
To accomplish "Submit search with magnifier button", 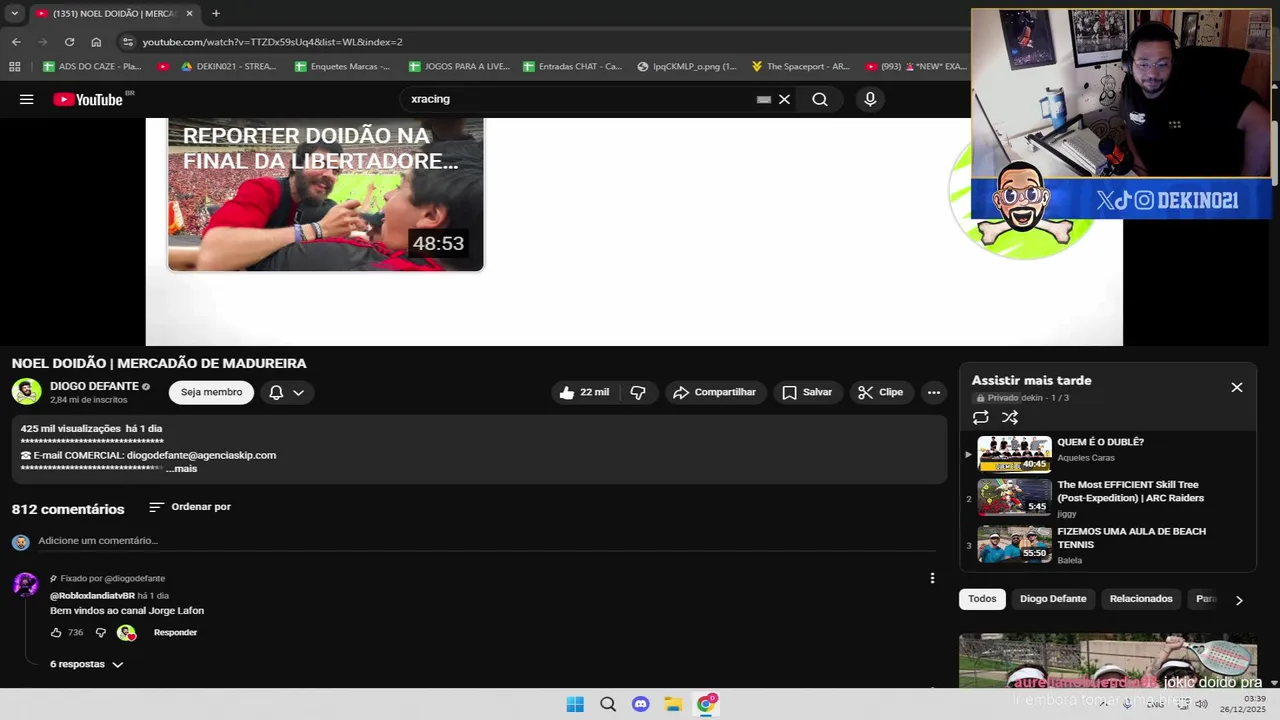I will point(820,99).
